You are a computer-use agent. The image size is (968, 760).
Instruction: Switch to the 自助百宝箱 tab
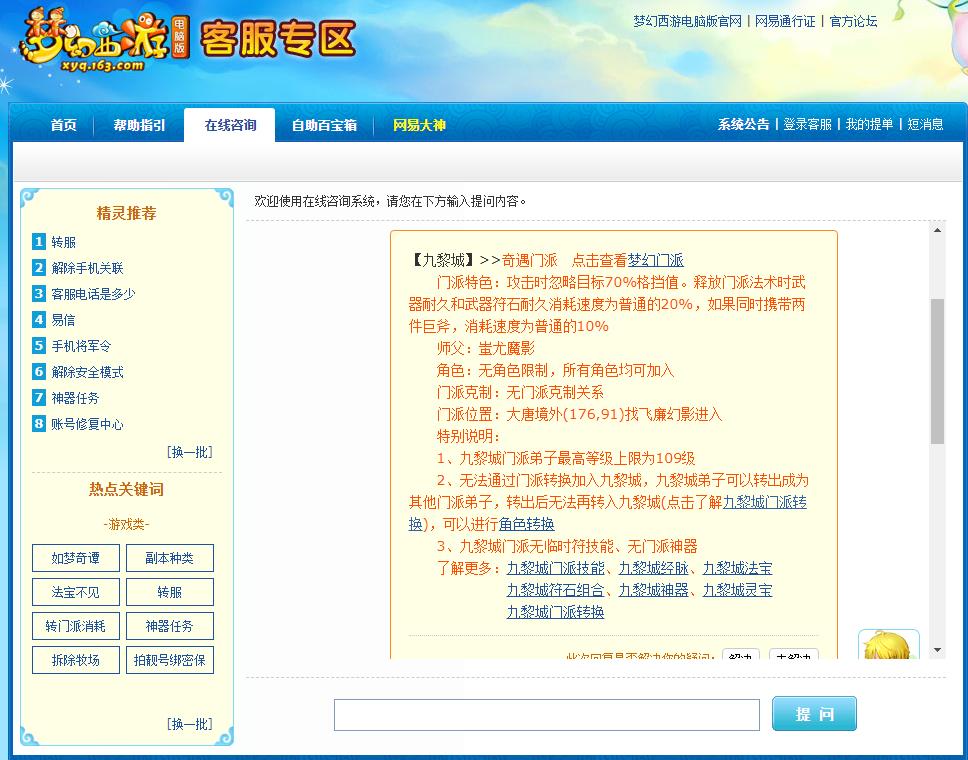coord(323,126)
